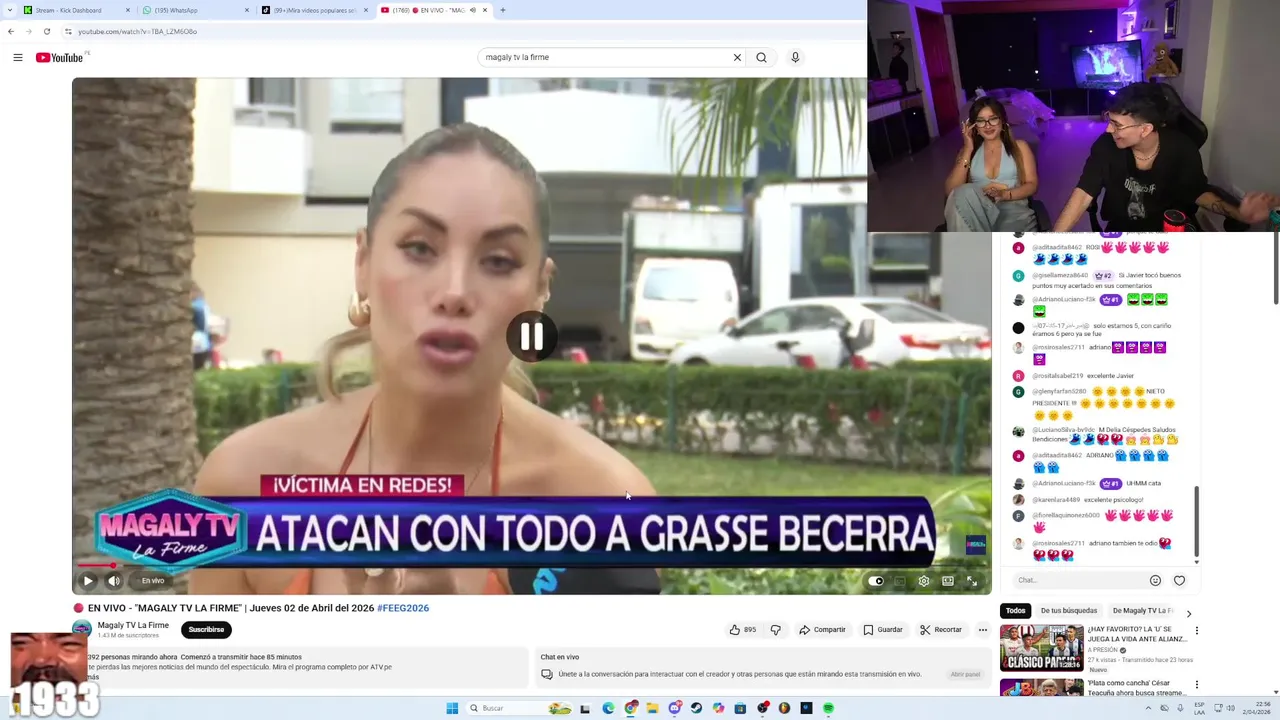Click the play button in player controls
The height and width of the screenshot is (720, 1280).
coord(88,581)
